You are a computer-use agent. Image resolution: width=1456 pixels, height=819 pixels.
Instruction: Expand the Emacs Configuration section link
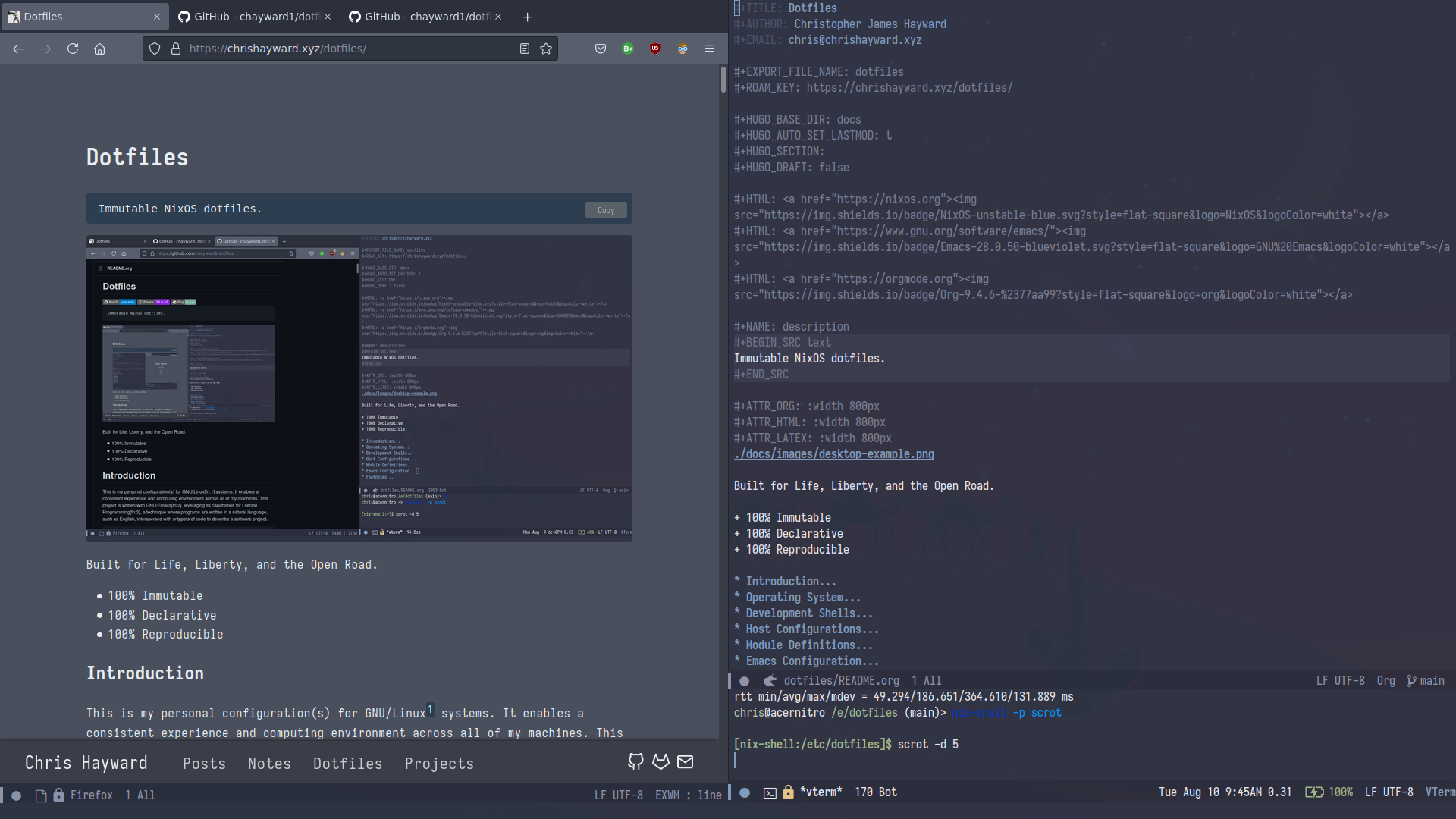(811, 660)
